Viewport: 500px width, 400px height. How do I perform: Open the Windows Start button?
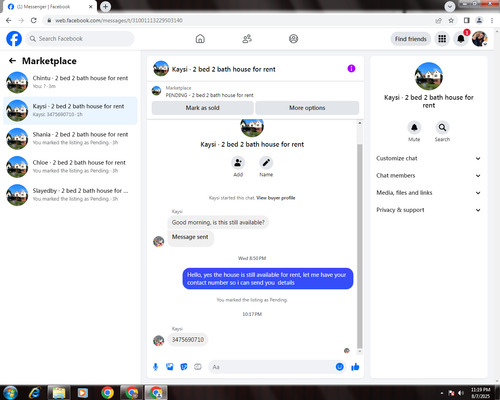coord(10,393)
